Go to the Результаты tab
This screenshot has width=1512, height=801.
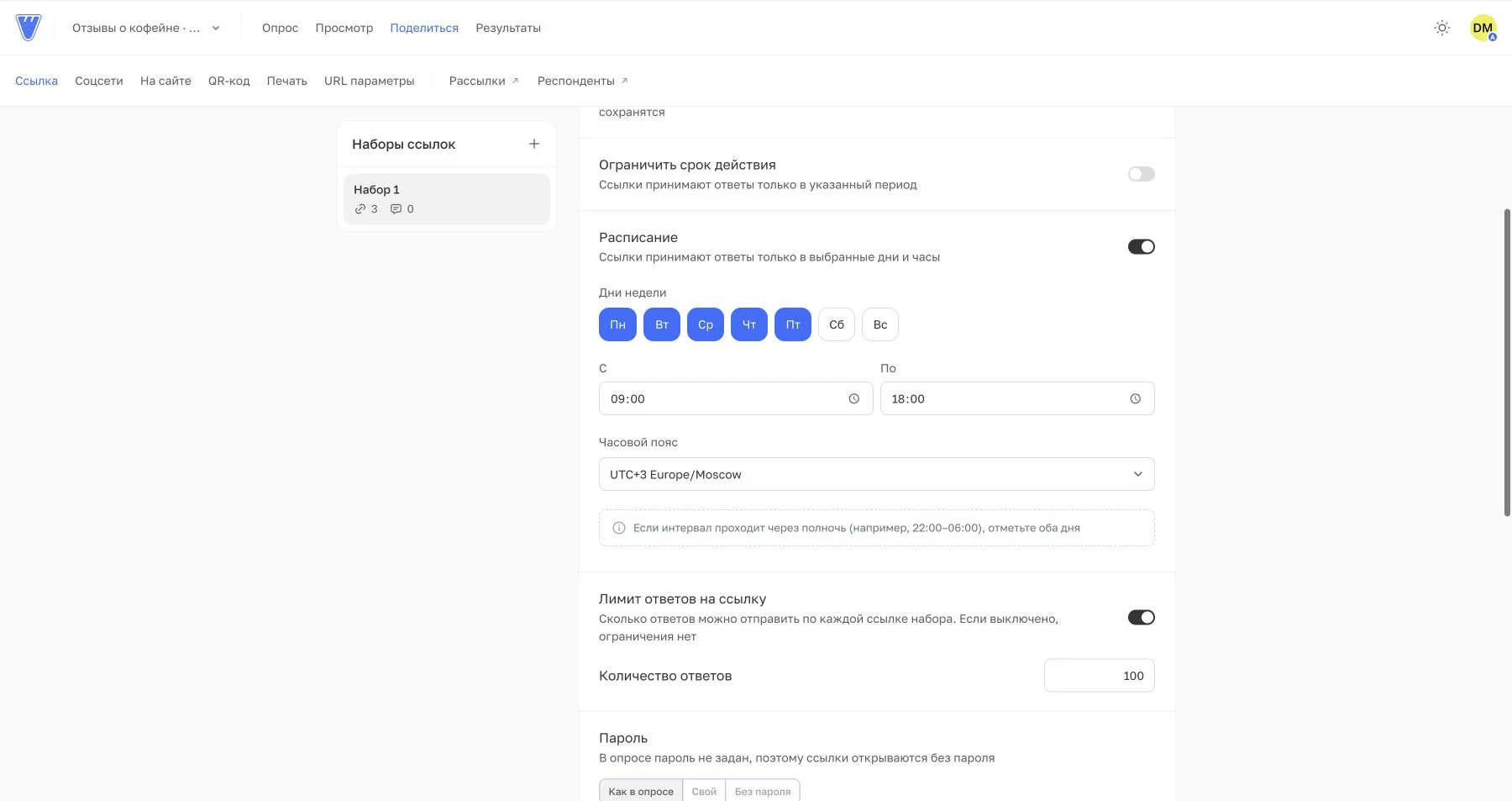pos(508,28)
